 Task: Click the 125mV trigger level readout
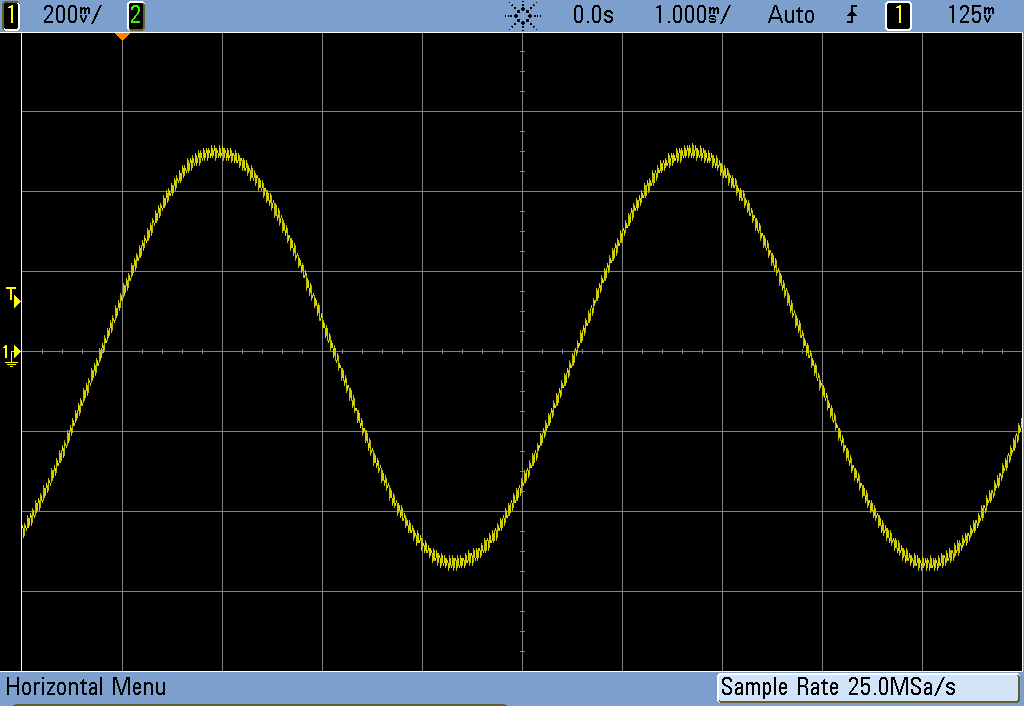point(972,14)
